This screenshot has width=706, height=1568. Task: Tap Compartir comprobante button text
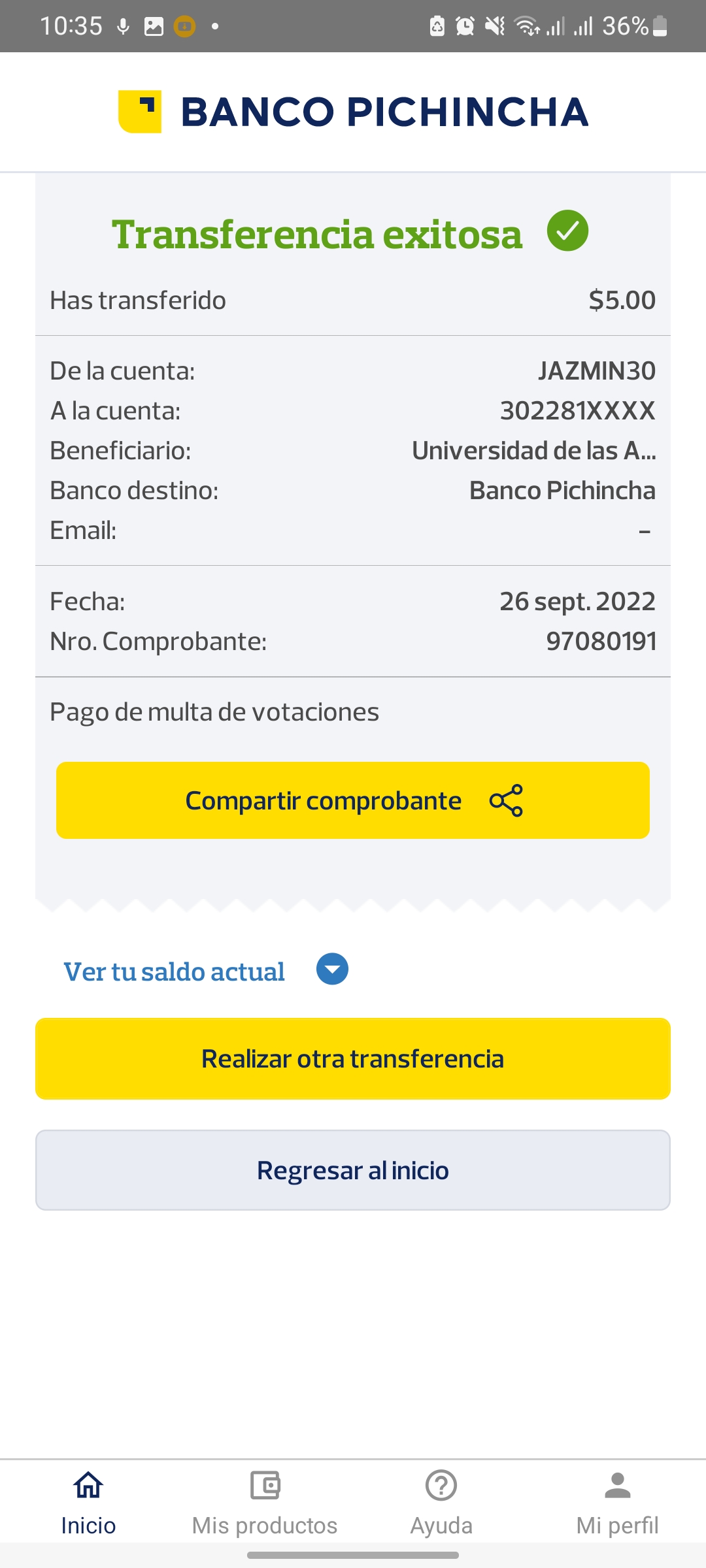(324, 800)
